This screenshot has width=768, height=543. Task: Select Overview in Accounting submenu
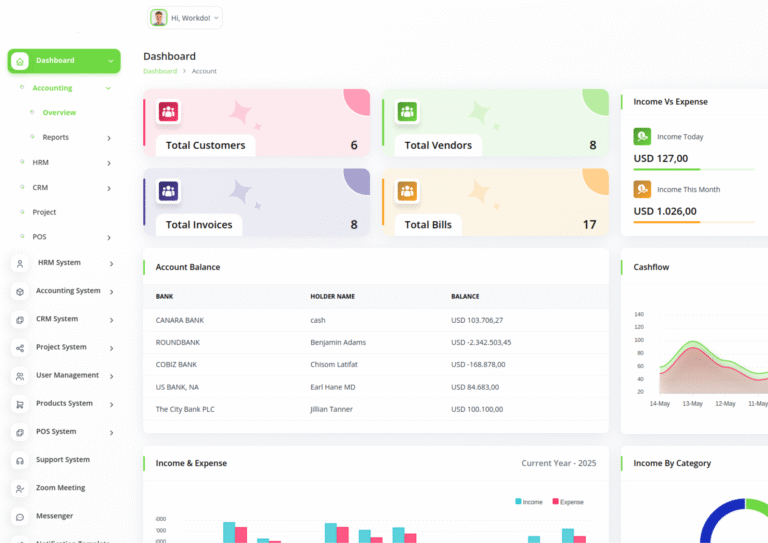coord(59,113)
